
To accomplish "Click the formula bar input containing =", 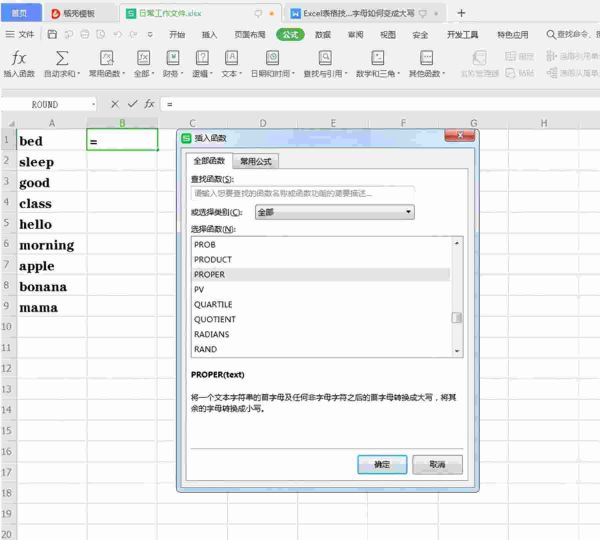I will tap(379, 104).
